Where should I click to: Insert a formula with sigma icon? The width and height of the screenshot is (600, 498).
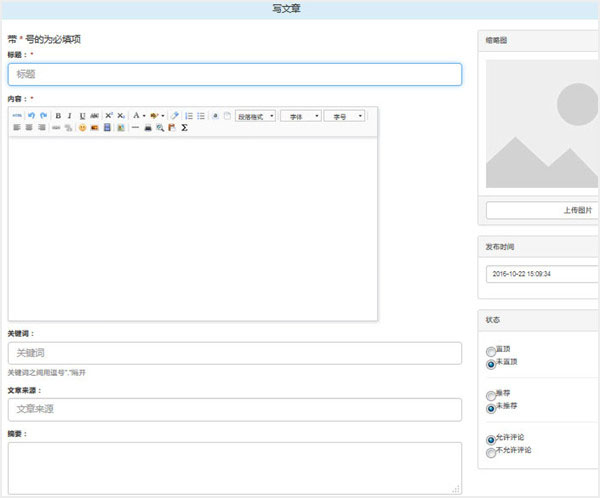[184, 127]
